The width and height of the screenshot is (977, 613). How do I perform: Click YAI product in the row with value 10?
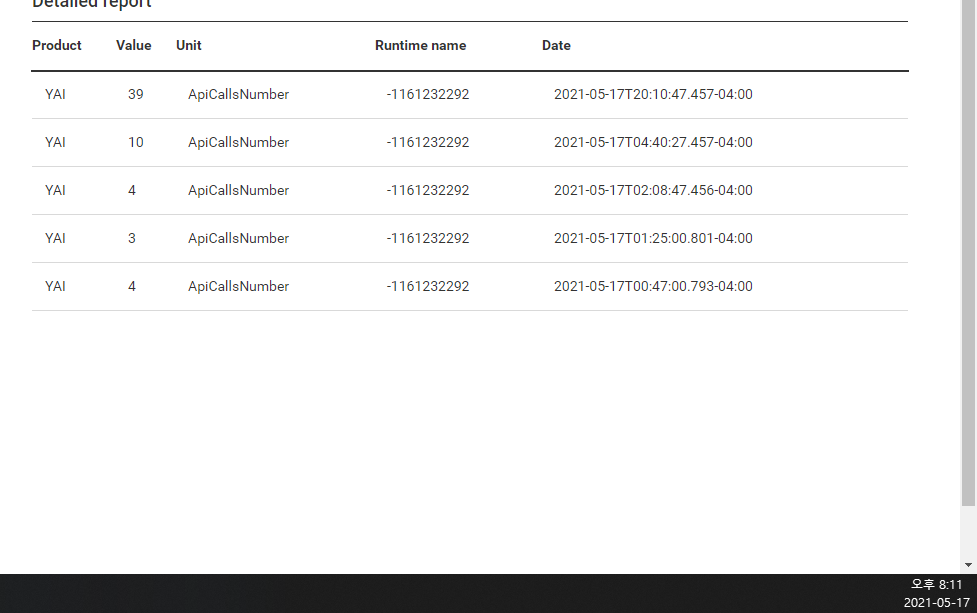point(55,143)
